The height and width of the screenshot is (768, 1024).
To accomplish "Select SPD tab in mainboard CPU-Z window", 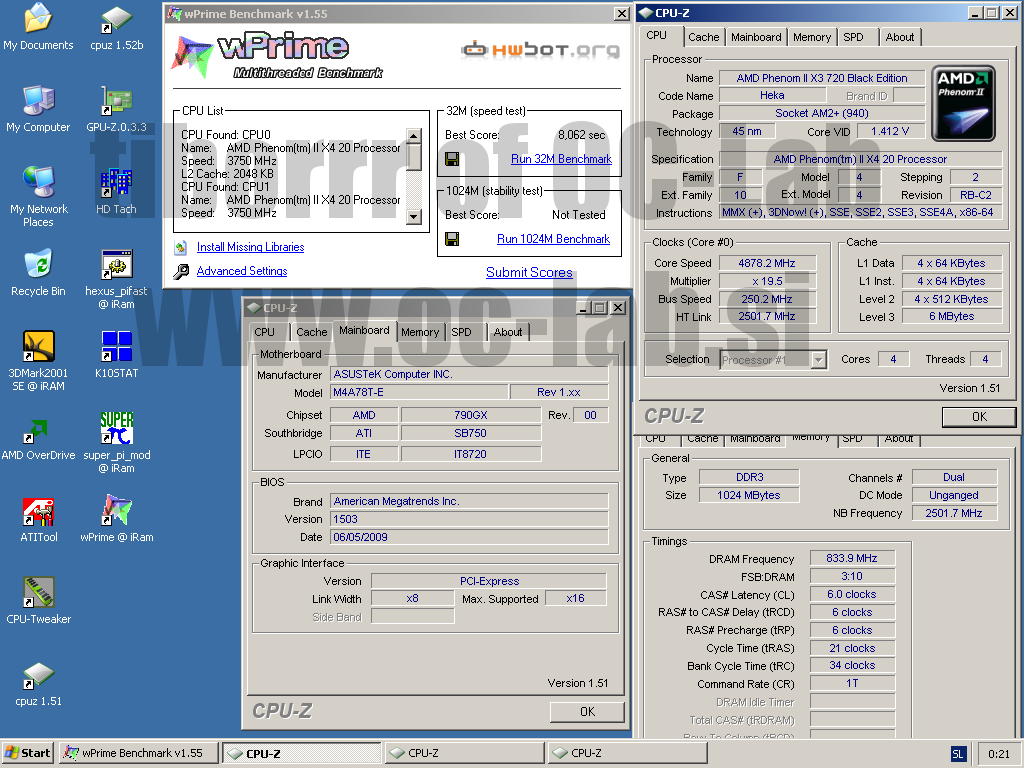I will (461, 332).
